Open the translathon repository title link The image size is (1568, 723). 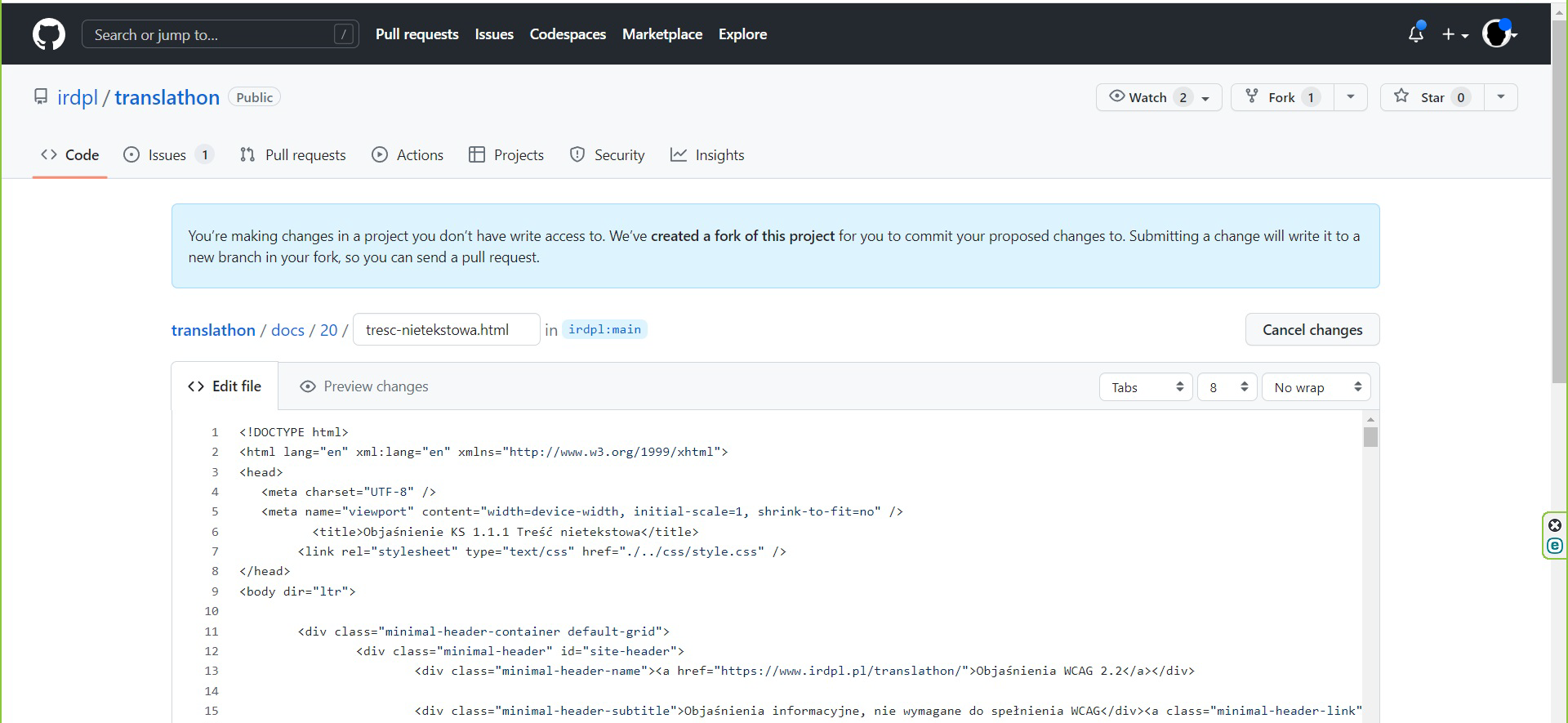(x=167, y=97)
